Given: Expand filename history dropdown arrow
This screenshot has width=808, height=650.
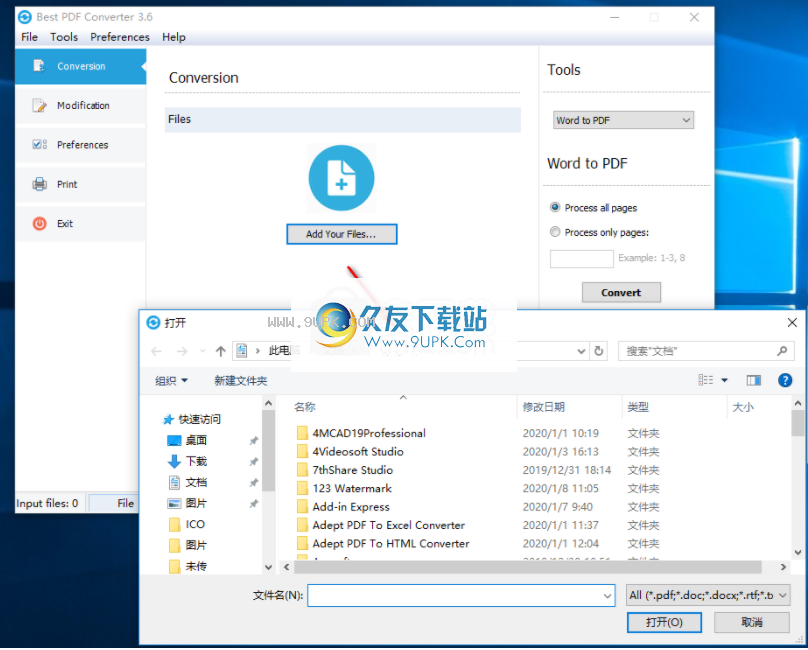Looking at the screenshot, I should pos(607,596).
